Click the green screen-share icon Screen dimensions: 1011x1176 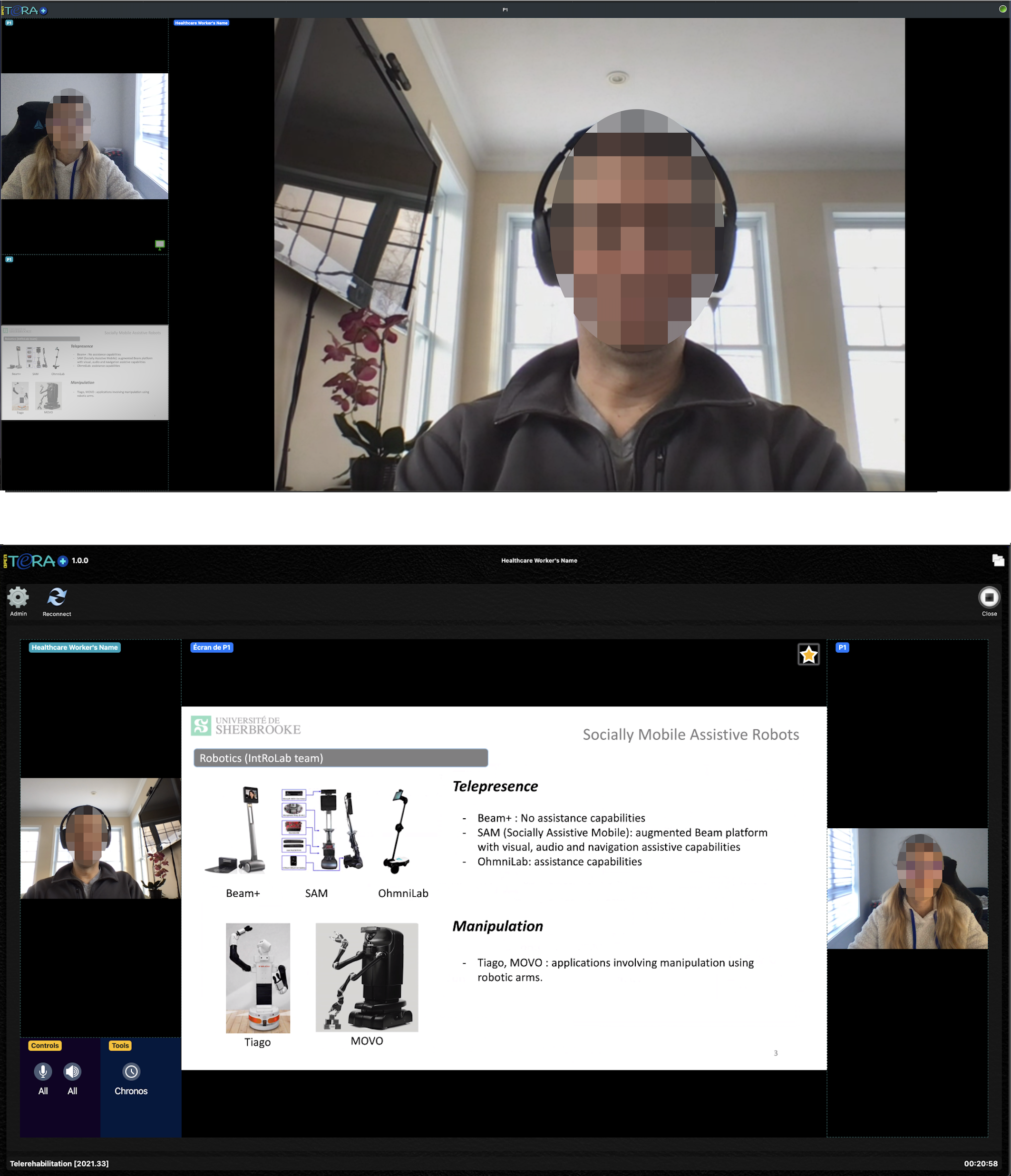tap(160, 245)
